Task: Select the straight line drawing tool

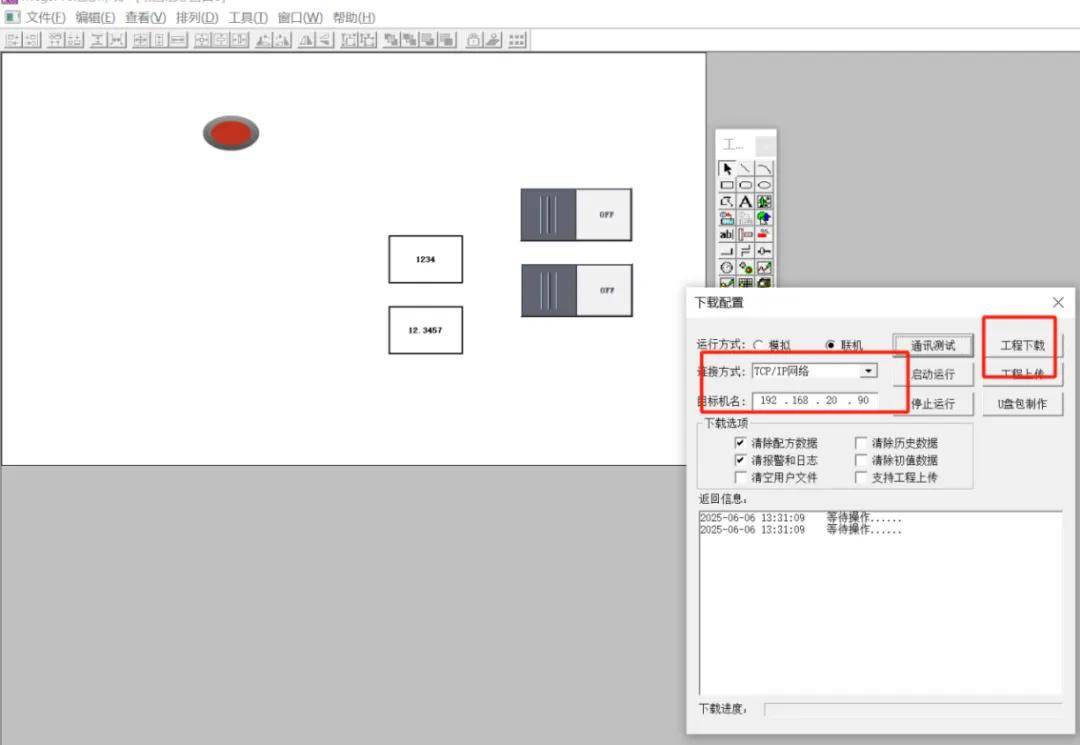Action: click(745, 168)
